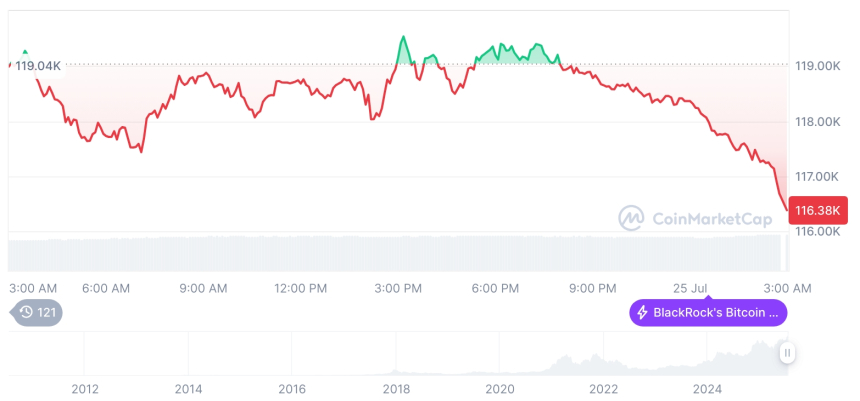Image resolution: width=860 pixels, height=401 pixels.
Task: Click the 3:00 PM time axis label
Action: pyautogui.click(x=398, y=288)
